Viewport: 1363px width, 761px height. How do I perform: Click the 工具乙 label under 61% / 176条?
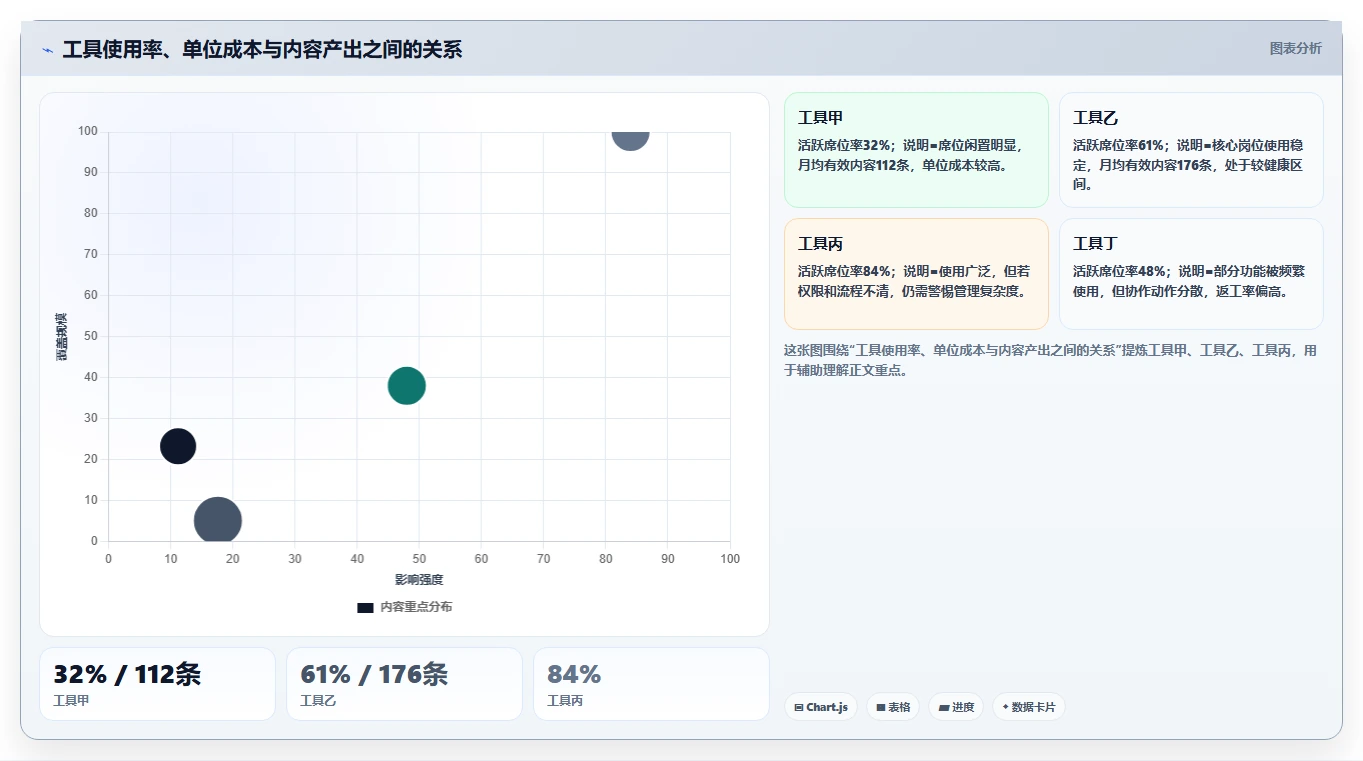click(318, 701)
